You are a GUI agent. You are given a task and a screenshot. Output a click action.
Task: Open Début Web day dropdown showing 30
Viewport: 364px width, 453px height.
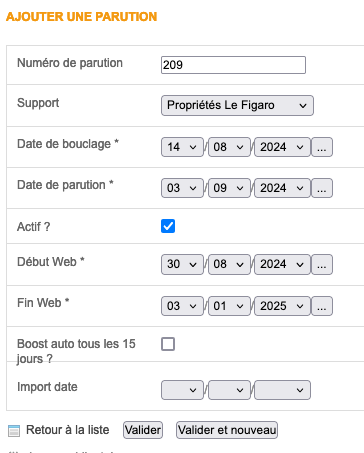pyautogui.click(x=182, y=264)
